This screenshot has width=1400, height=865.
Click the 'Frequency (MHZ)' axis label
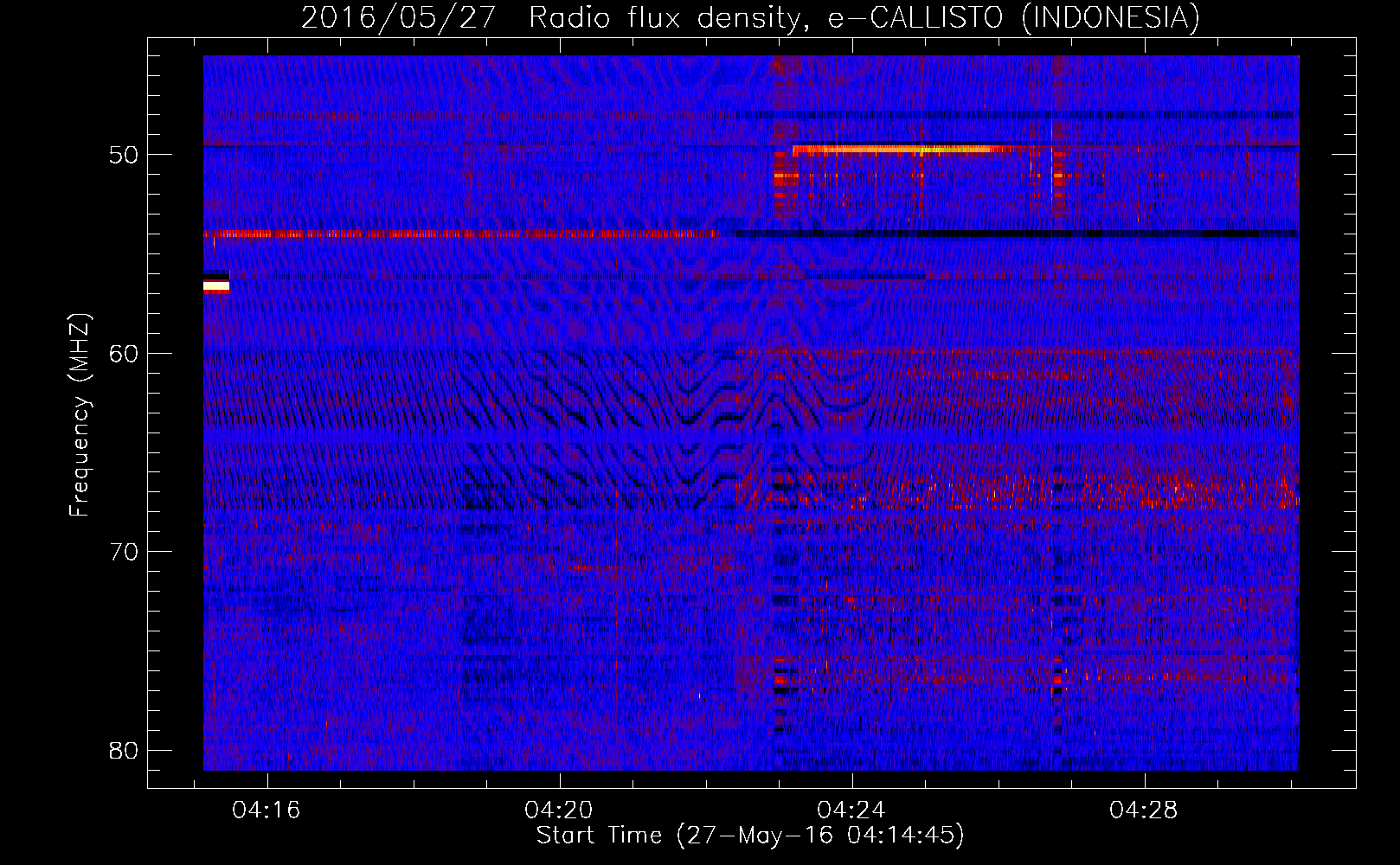pos(80,414)
